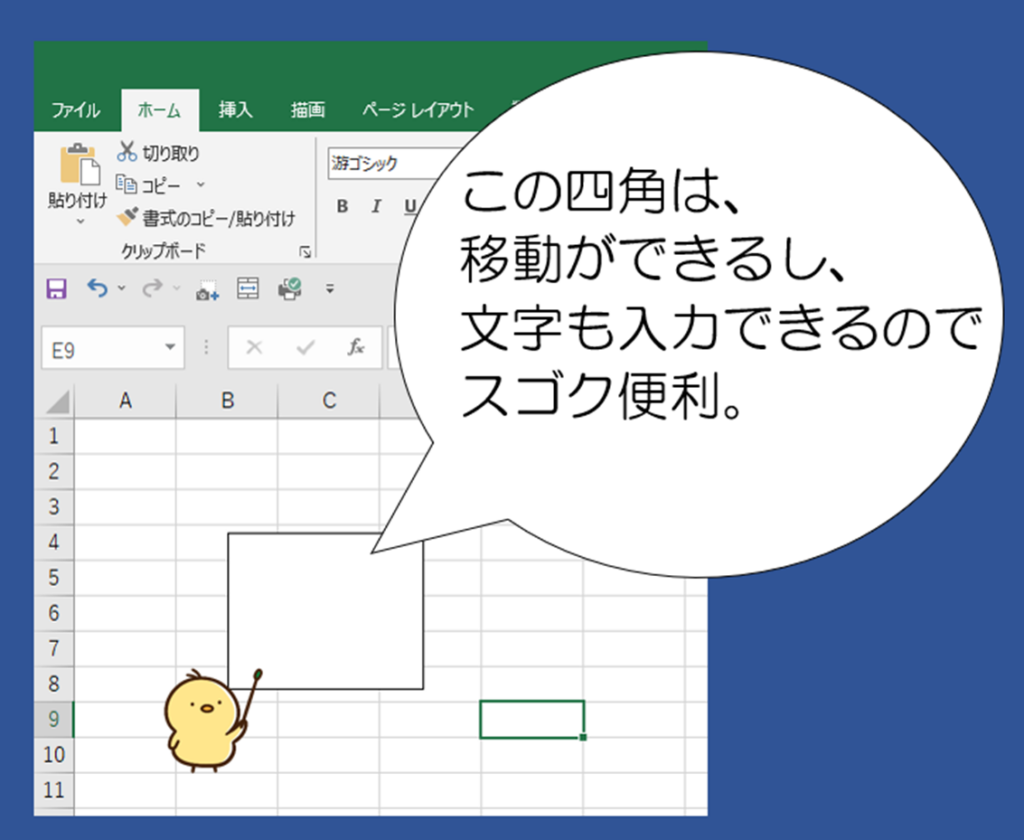
Task: Click cell A1
Action: pos(125,436)
